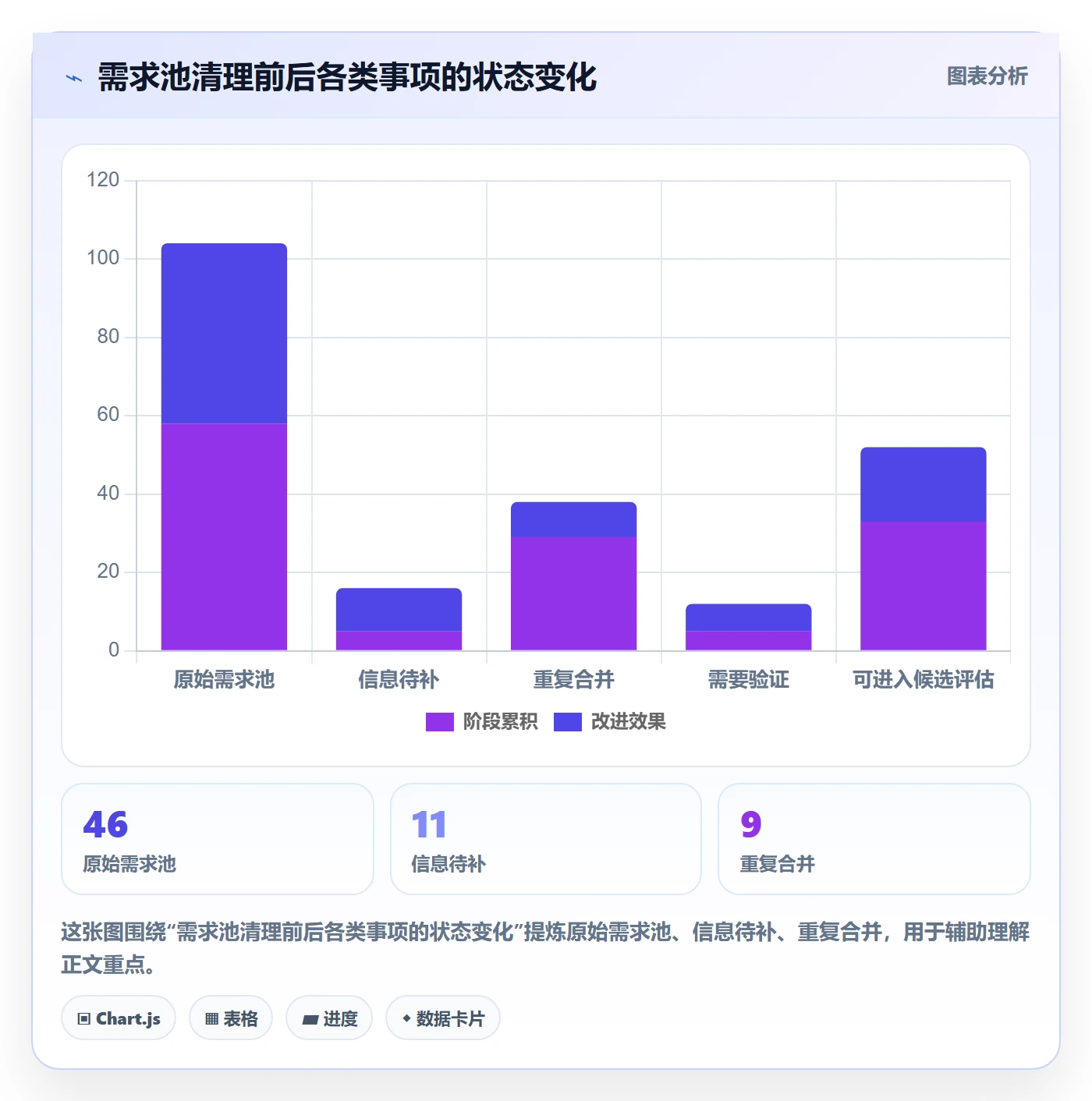This screenshot has width=1092, height=1101.
Task: Click the 60 y-axis tick label
Action: 108,415
